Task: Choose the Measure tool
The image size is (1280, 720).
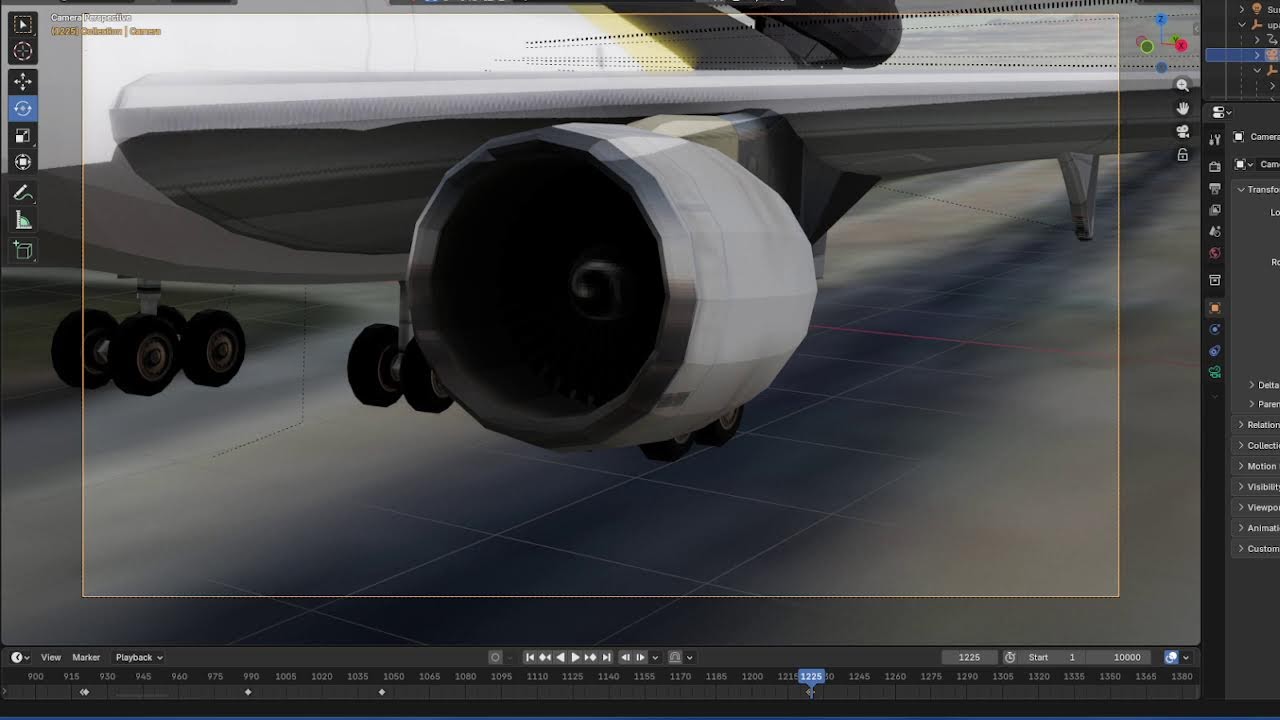Action: pos(23,221)
